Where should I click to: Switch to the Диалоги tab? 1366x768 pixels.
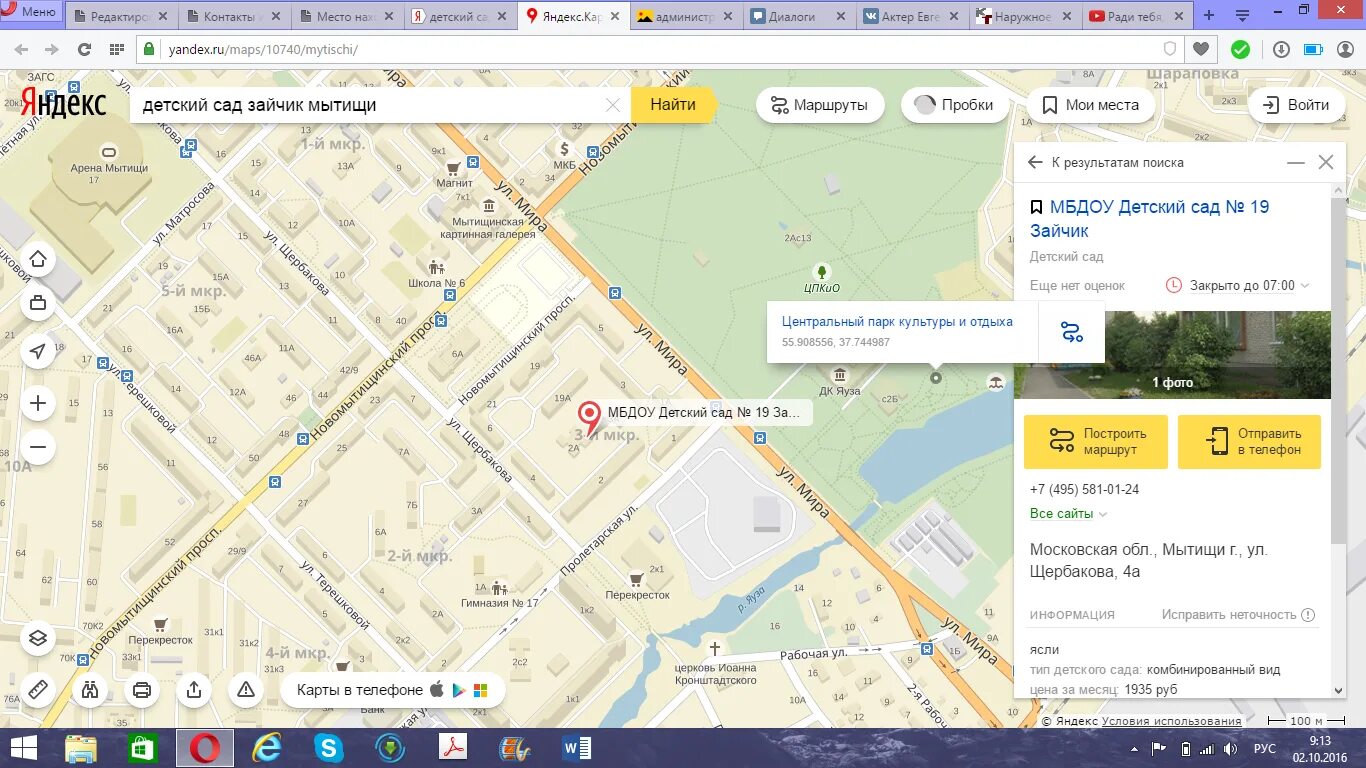799,16
